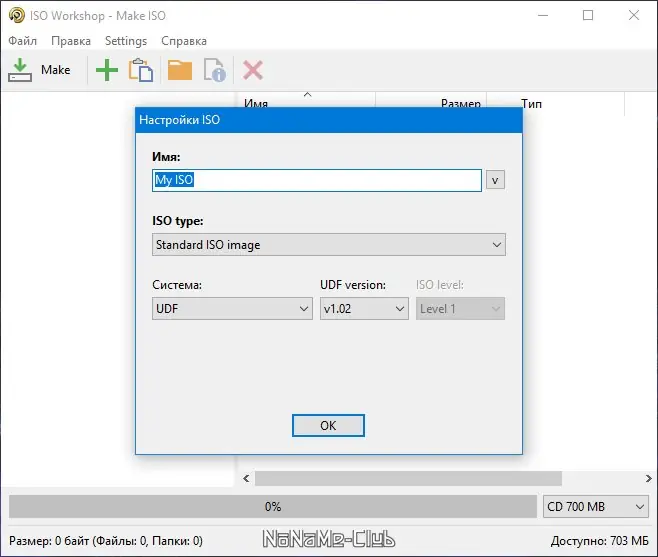Click the file Properties info icon

[x=214, y=70]
